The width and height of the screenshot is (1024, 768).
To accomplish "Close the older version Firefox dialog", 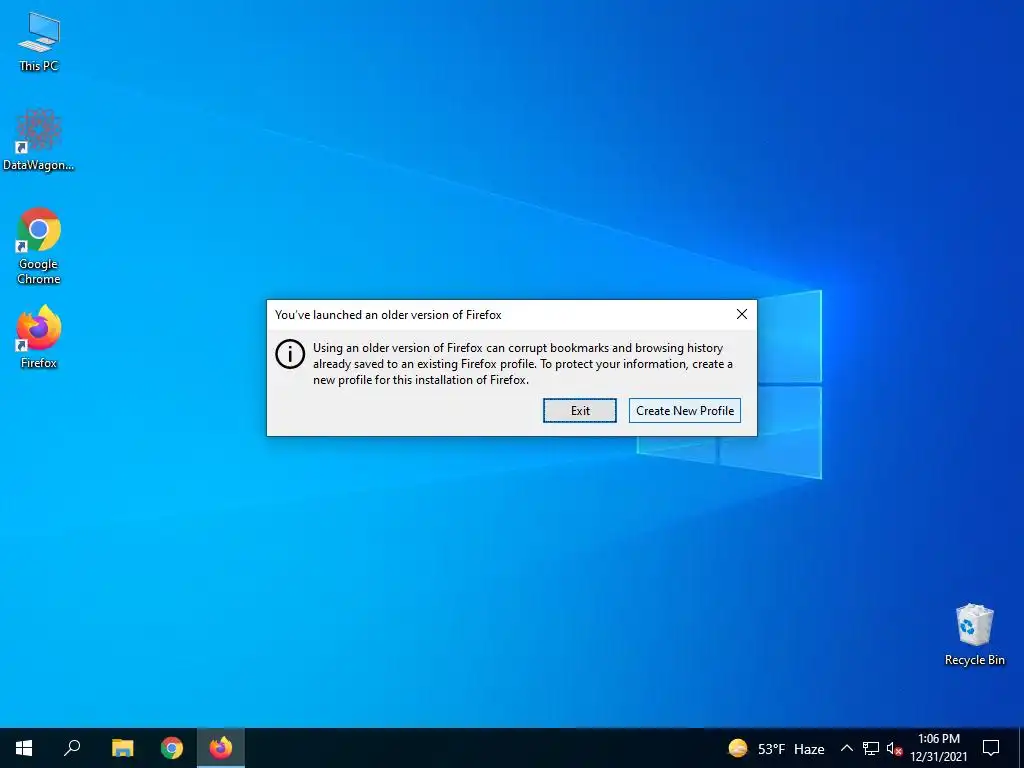I will [x=741, y=314].
